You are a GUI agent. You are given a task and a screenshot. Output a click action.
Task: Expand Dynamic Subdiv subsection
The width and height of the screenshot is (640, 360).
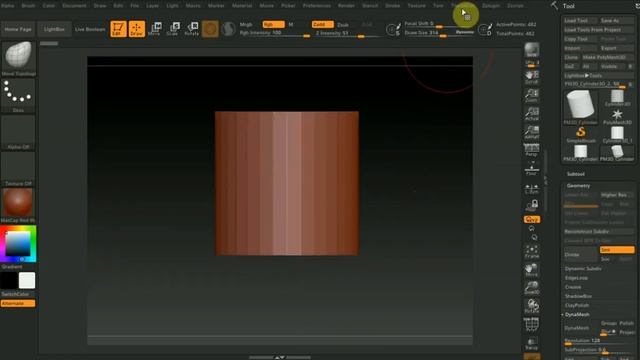pos(583,269)
